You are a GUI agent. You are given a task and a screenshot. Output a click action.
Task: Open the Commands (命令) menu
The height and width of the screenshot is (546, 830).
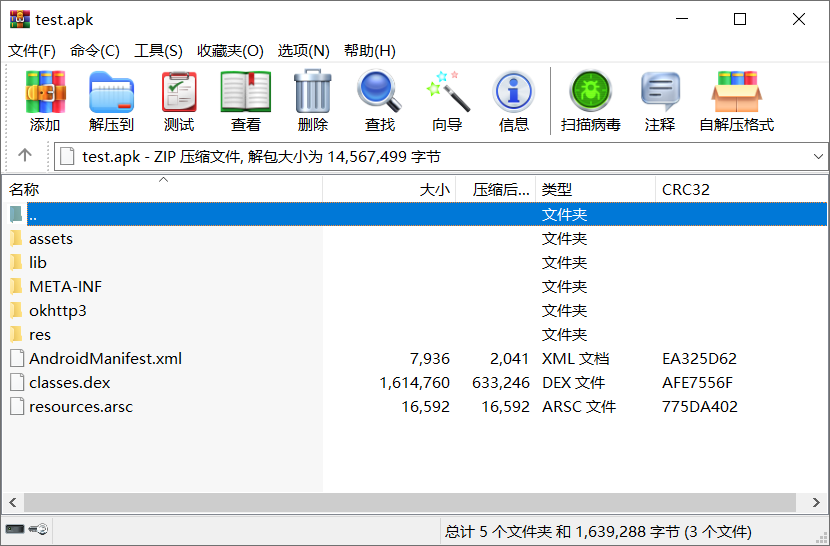pos(95,51)
